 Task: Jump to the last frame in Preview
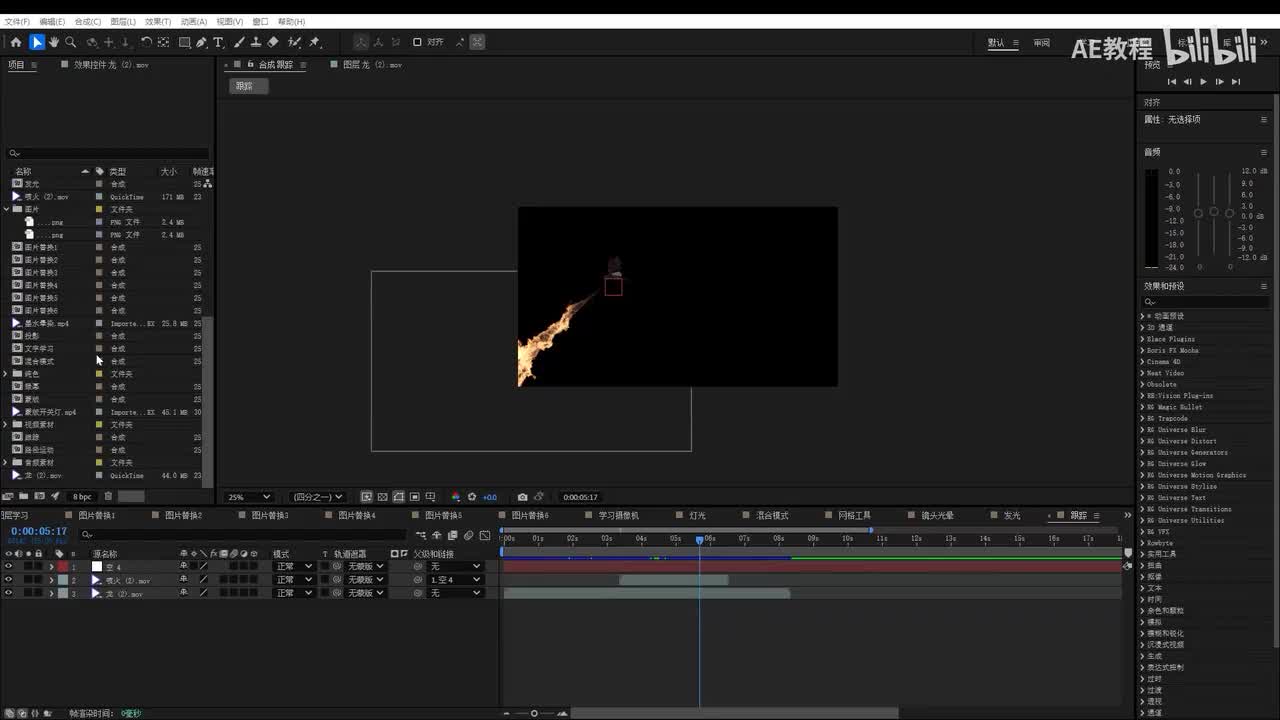coord(1236,82)
